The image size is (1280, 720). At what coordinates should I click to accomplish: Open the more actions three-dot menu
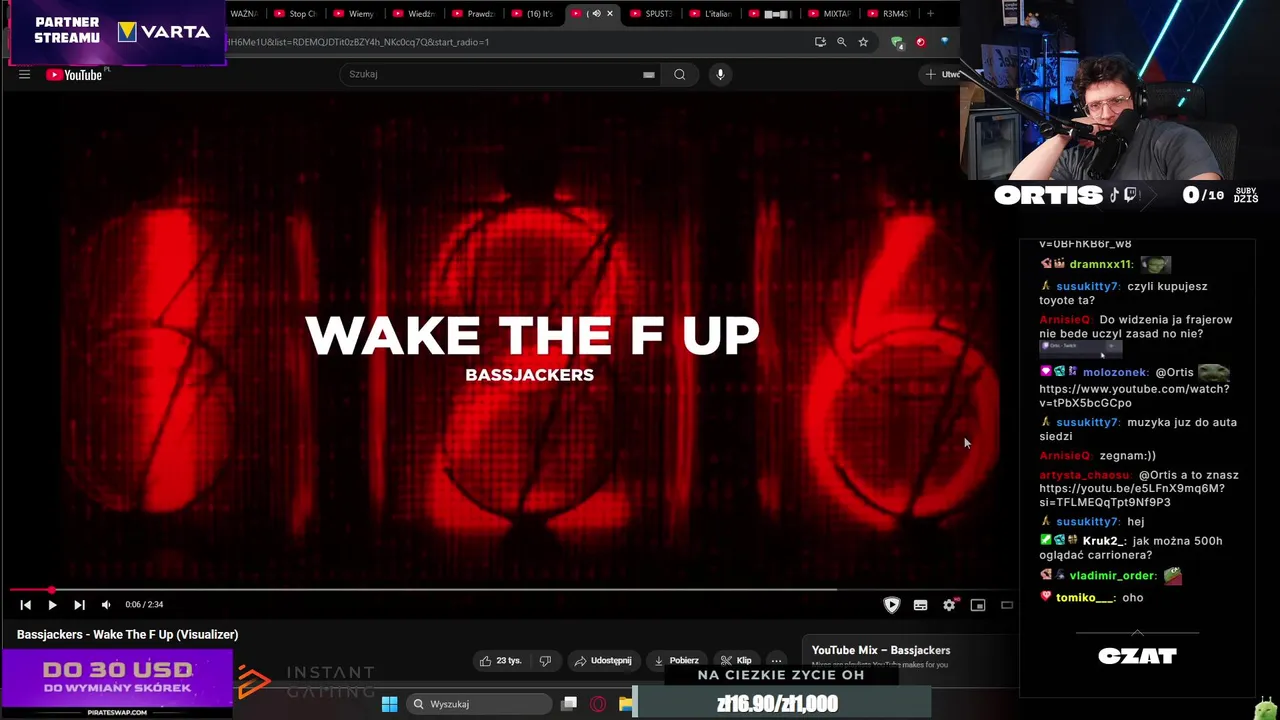point(776,660)
